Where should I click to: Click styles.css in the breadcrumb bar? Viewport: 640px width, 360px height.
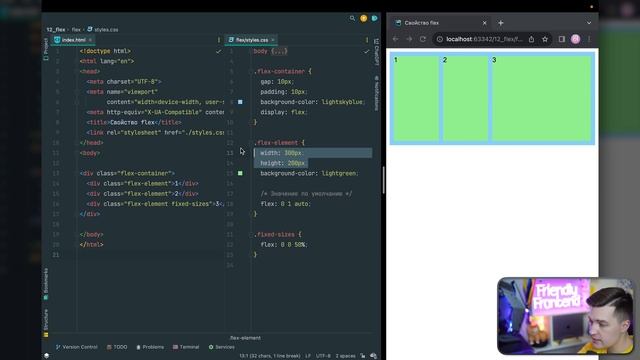point(103,29)
